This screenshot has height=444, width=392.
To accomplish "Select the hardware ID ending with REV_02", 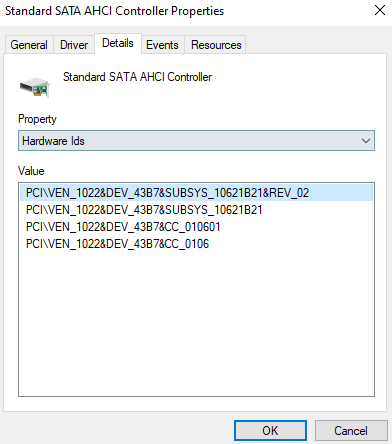I will (x=196, y=193).
